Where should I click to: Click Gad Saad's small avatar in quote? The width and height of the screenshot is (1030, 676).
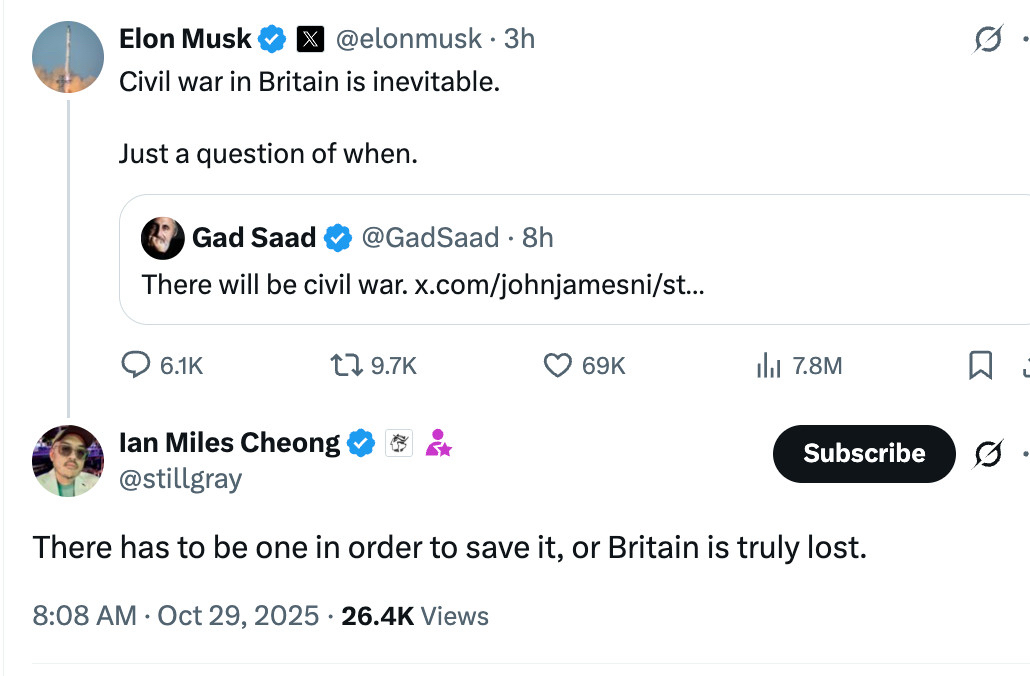tap(163, 238)
